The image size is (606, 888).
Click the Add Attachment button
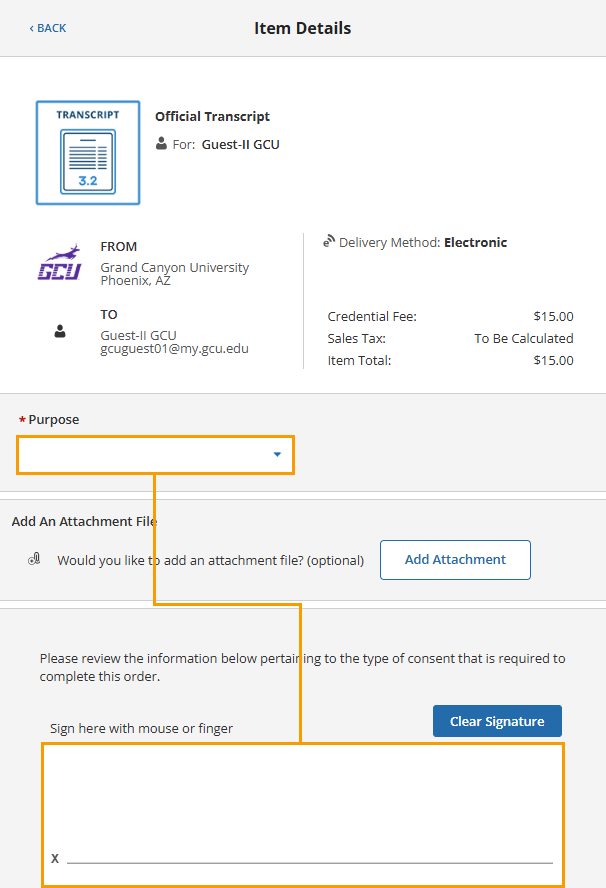[x=455, y=560]
